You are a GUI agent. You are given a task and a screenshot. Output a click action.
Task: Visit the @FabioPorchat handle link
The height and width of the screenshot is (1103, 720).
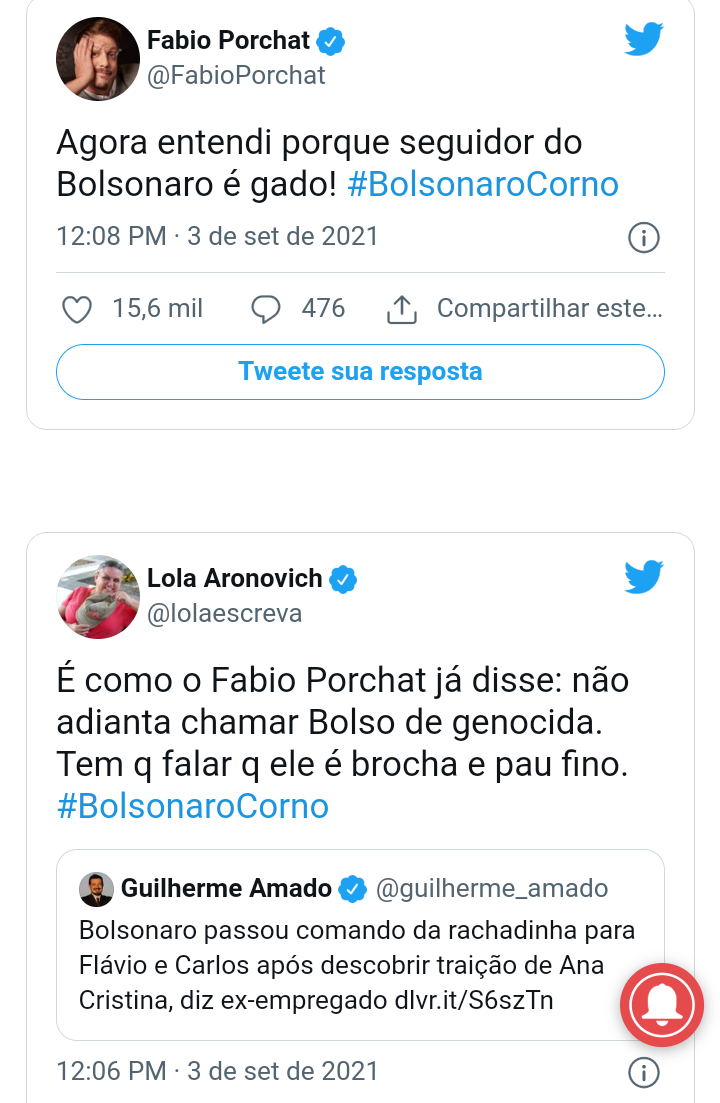coord(236,75)
